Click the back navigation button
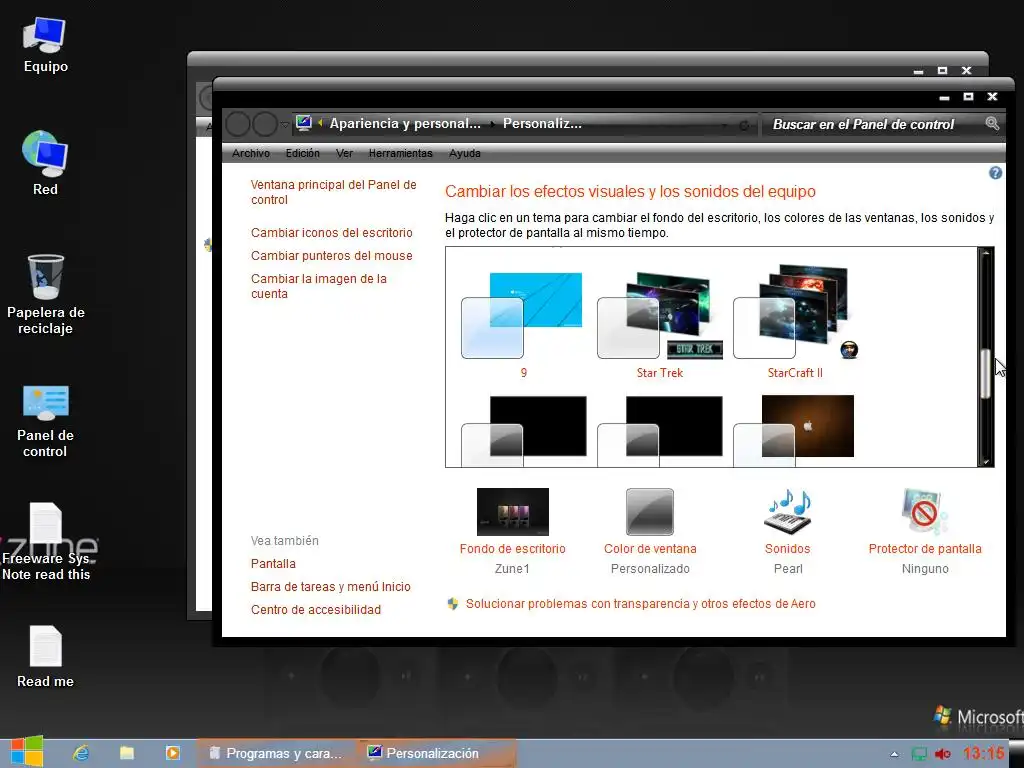Viewport: 1024px width, 768px height. [238, 123]
